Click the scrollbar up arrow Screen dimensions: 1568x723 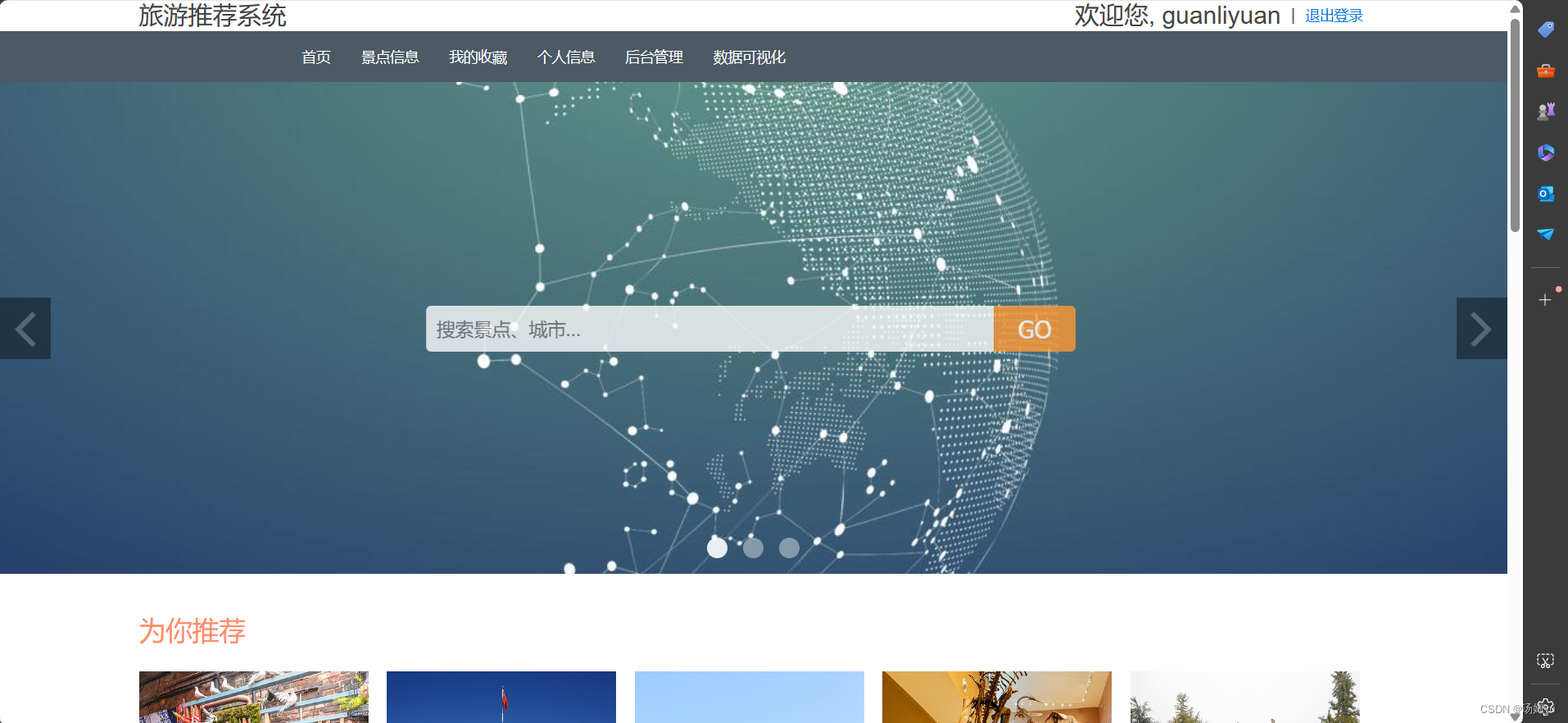[x=1516, y=8]
